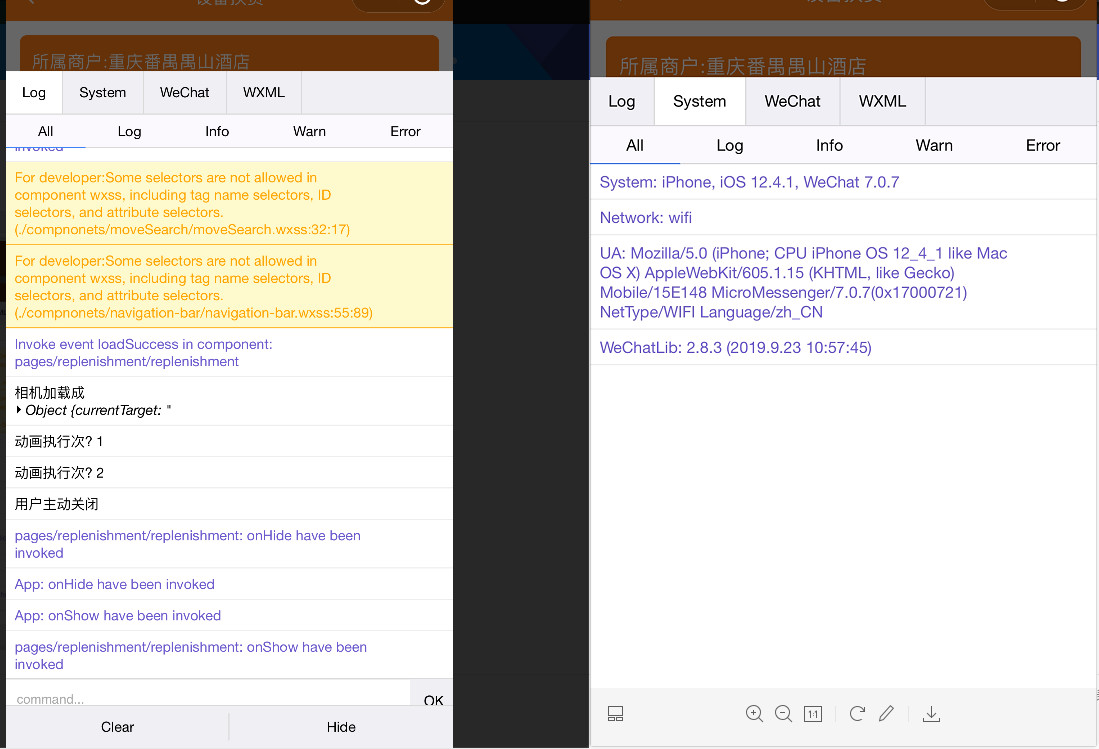Viewport: 1099px width, 749px height.
Task: Select Error filter in left console
Action: click(405, 131)
